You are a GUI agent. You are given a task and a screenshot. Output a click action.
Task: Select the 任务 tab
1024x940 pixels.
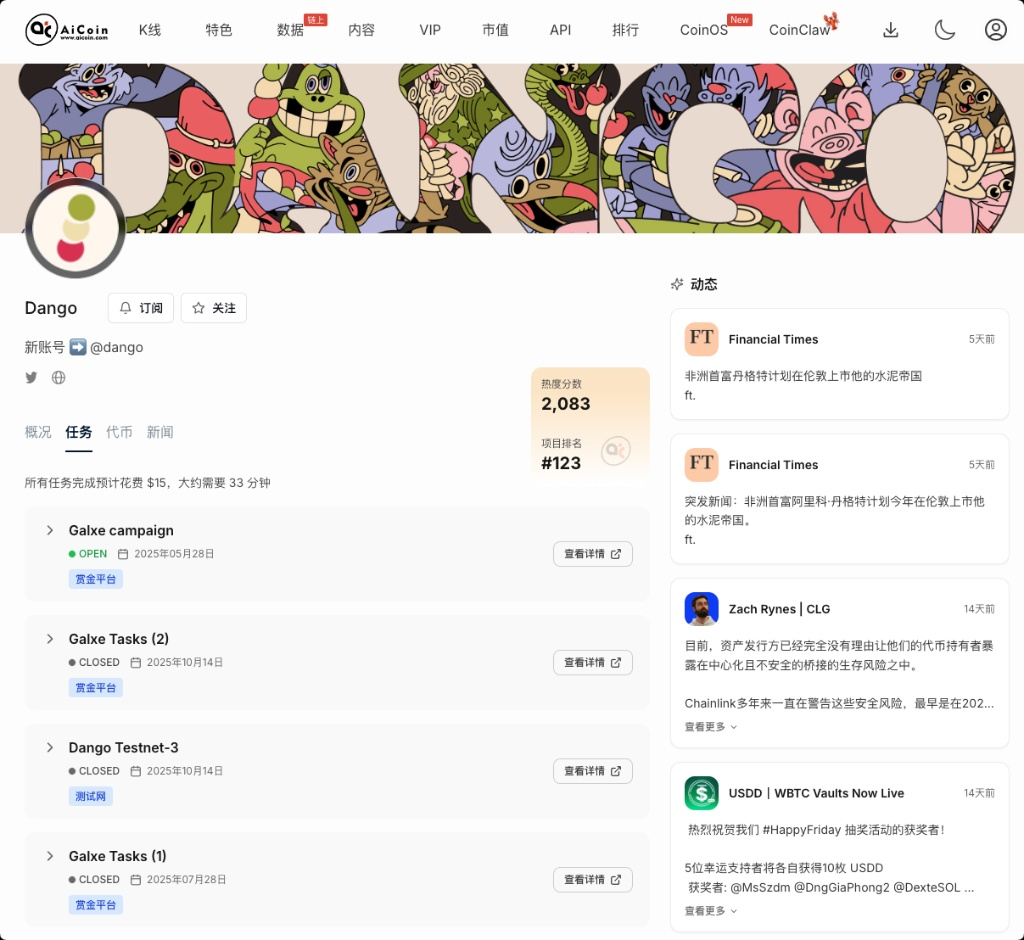pos(78,432)
